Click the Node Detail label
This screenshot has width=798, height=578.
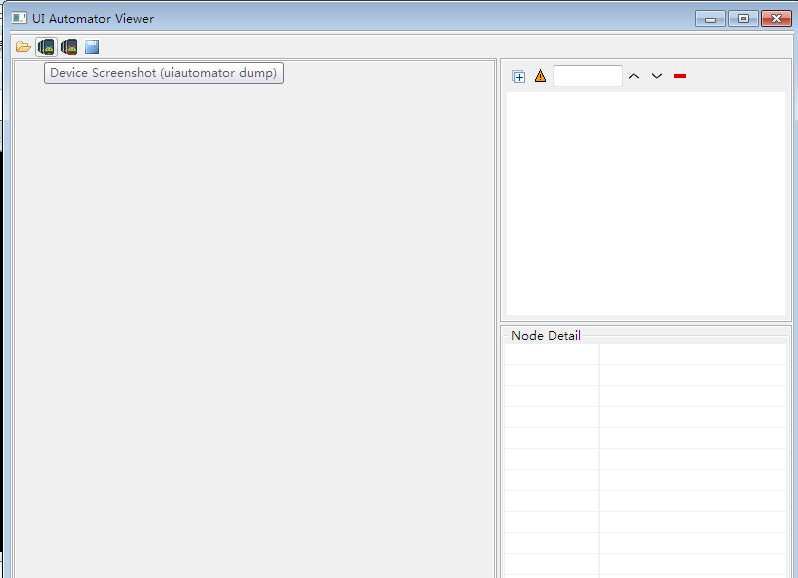546,336
